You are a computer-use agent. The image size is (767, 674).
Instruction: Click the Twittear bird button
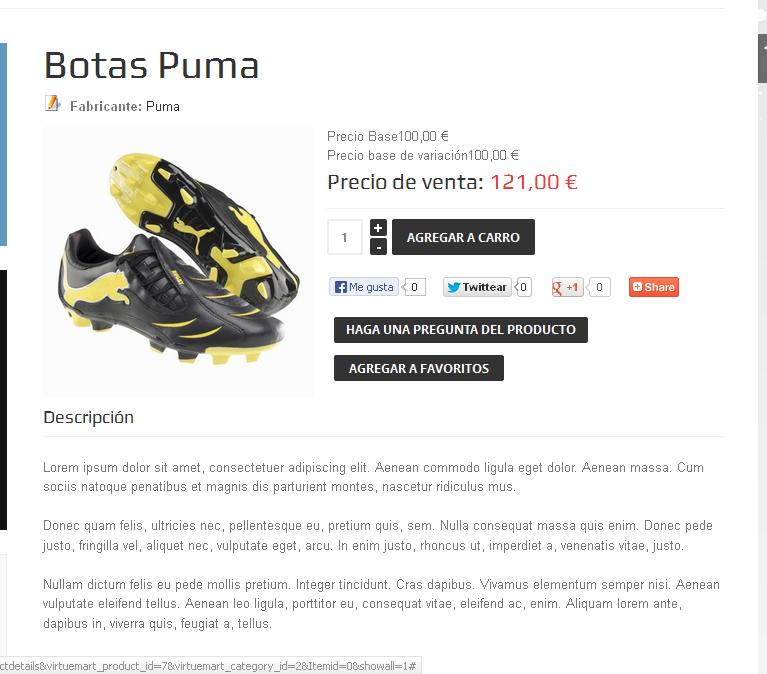pos(477,287)
